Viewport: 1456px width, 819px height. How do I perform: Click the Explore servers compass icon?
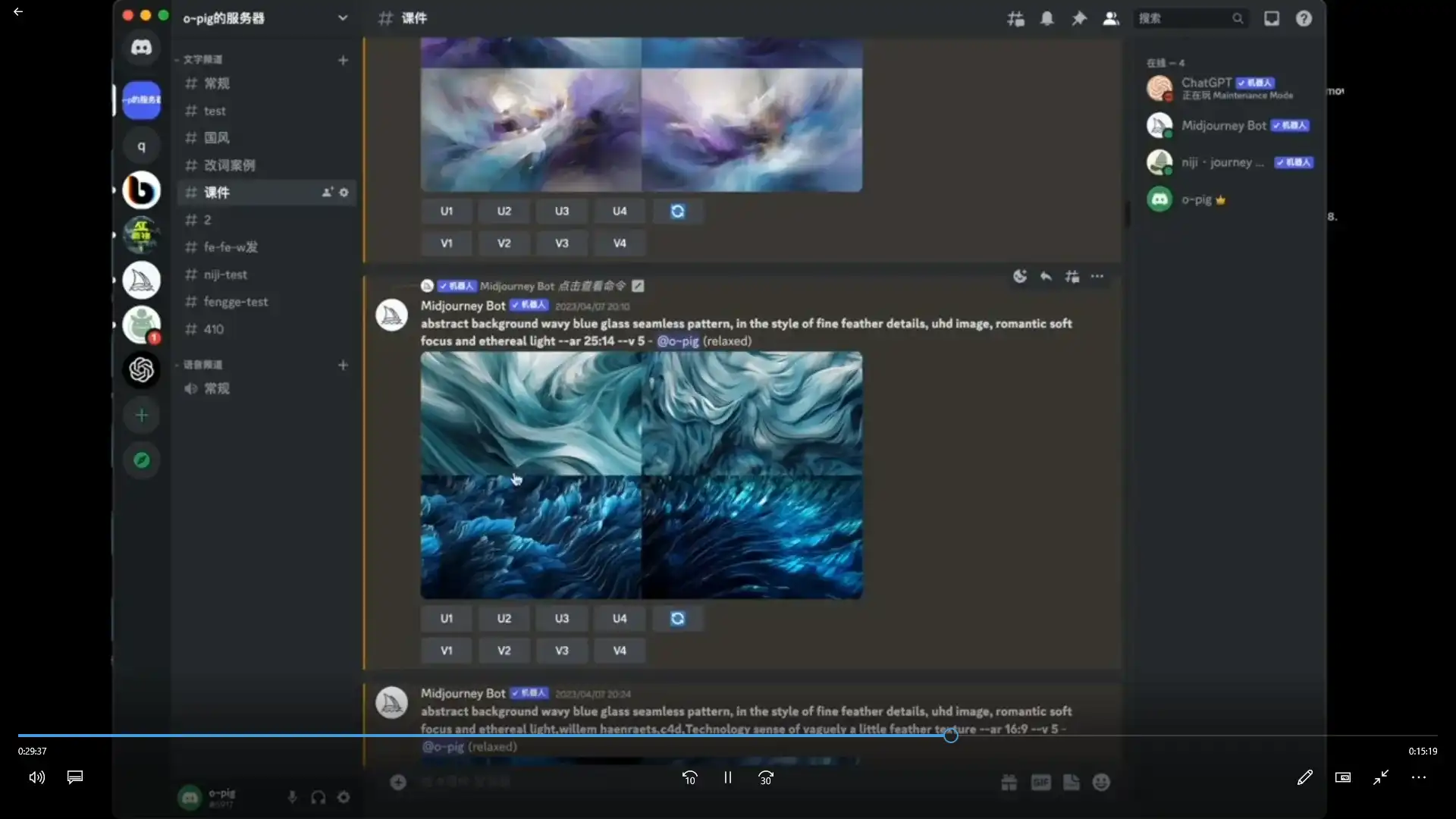coord(141,460)
